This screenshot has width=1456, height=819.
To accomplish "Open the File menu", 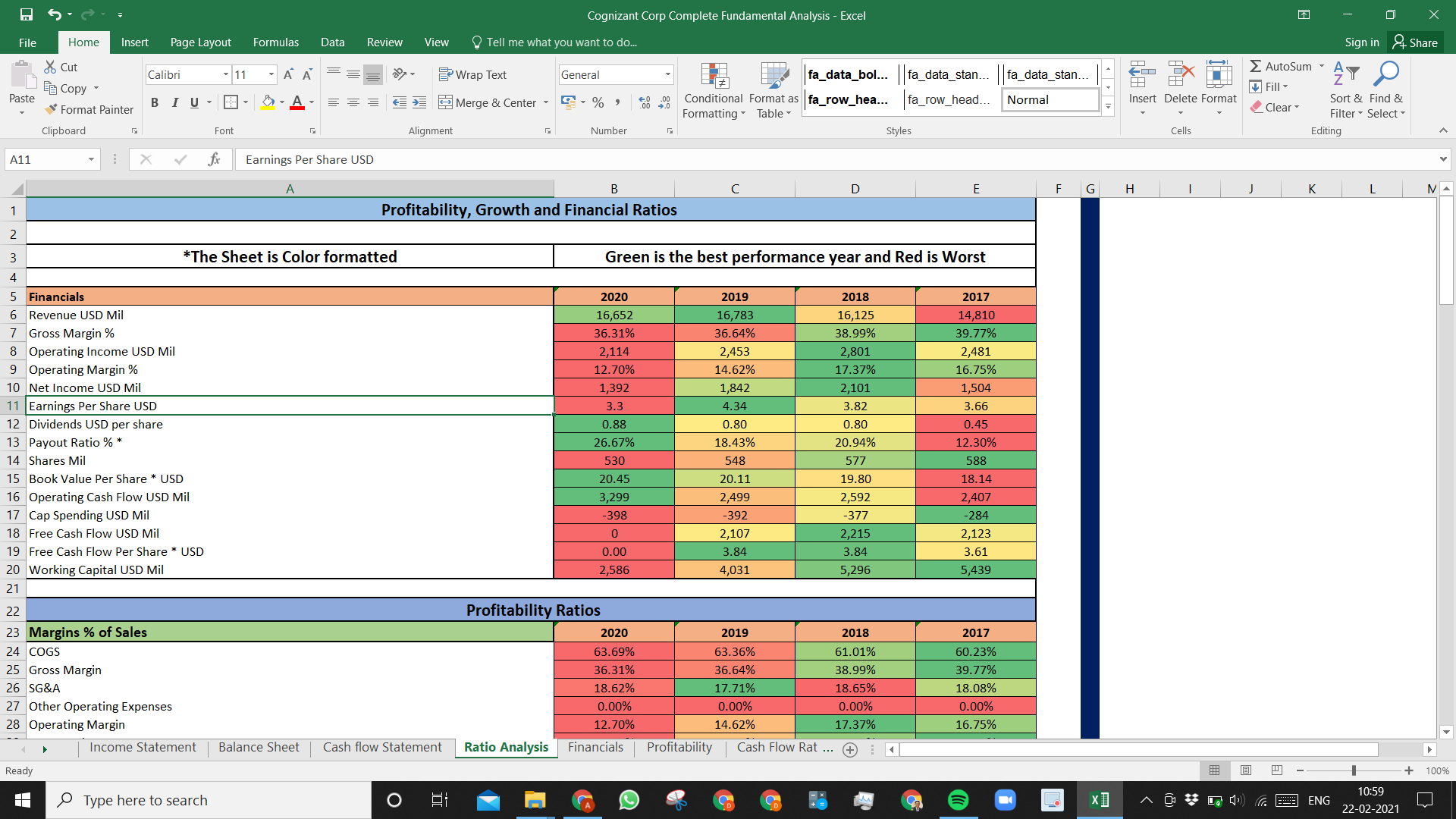I will click(27, 42).
